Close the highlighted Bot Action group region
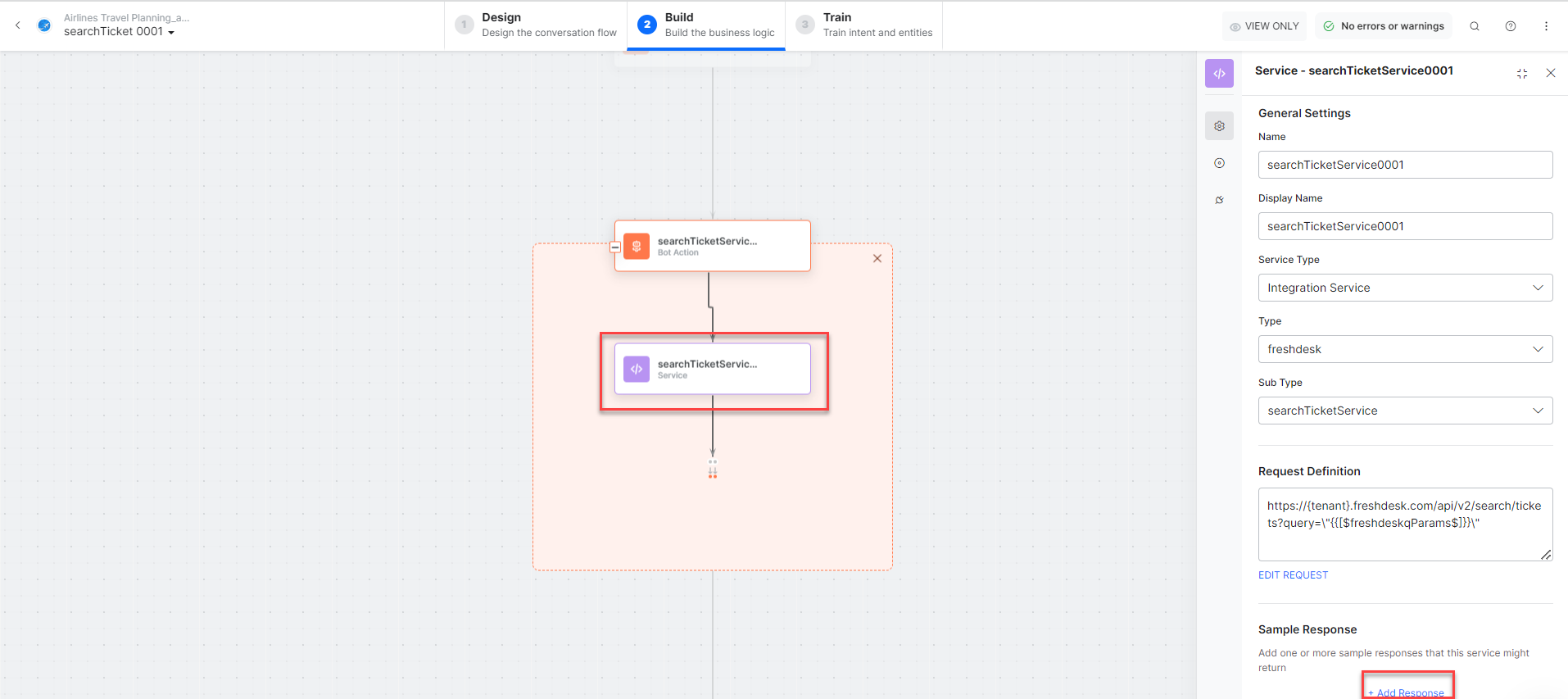 tap(877, 258)
